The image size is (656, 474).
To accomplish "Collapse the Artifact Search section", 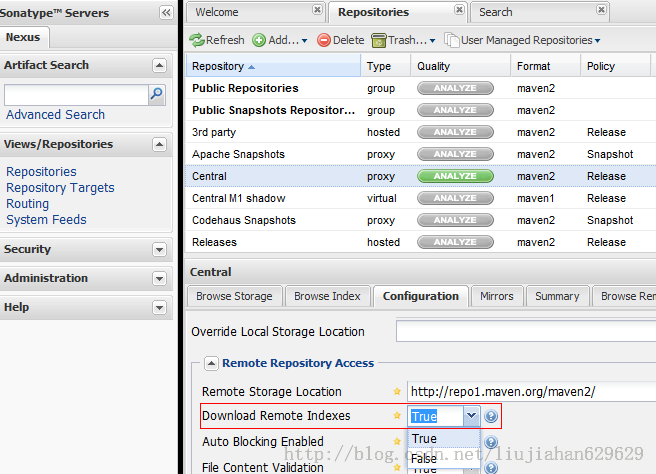I will click(159, 65).
